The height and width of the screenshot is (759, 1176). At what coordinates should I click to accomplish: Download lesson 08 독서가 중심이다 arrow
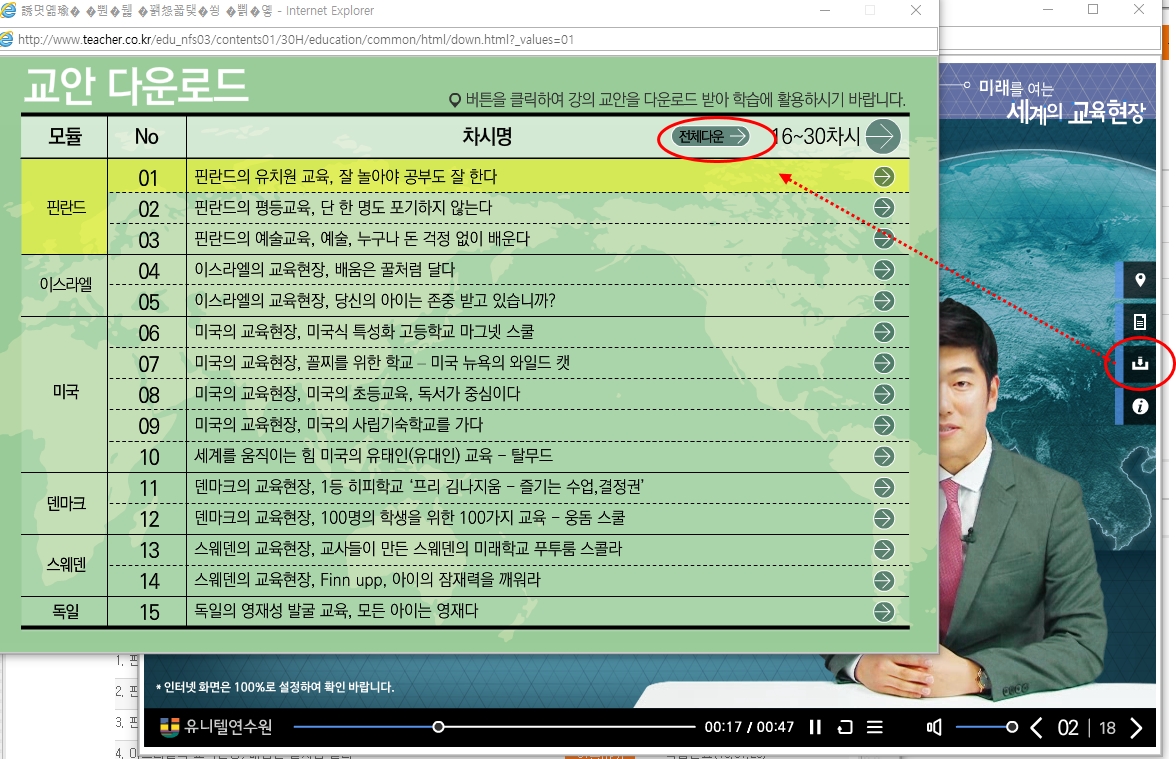[884, 394]
